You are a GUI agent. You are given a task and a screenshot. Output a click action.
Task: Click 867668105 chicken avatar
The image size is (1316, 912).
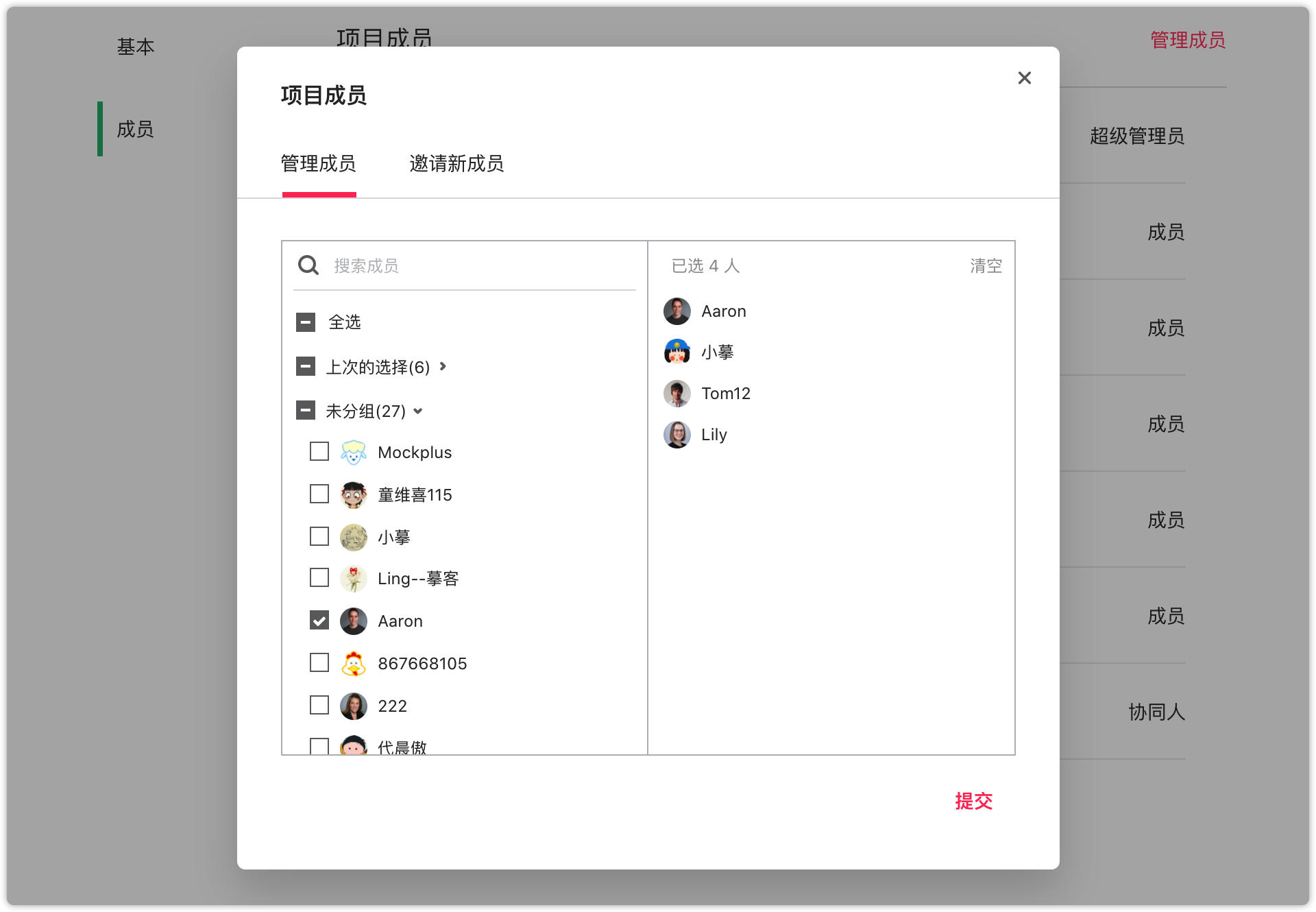pos(353,664)
